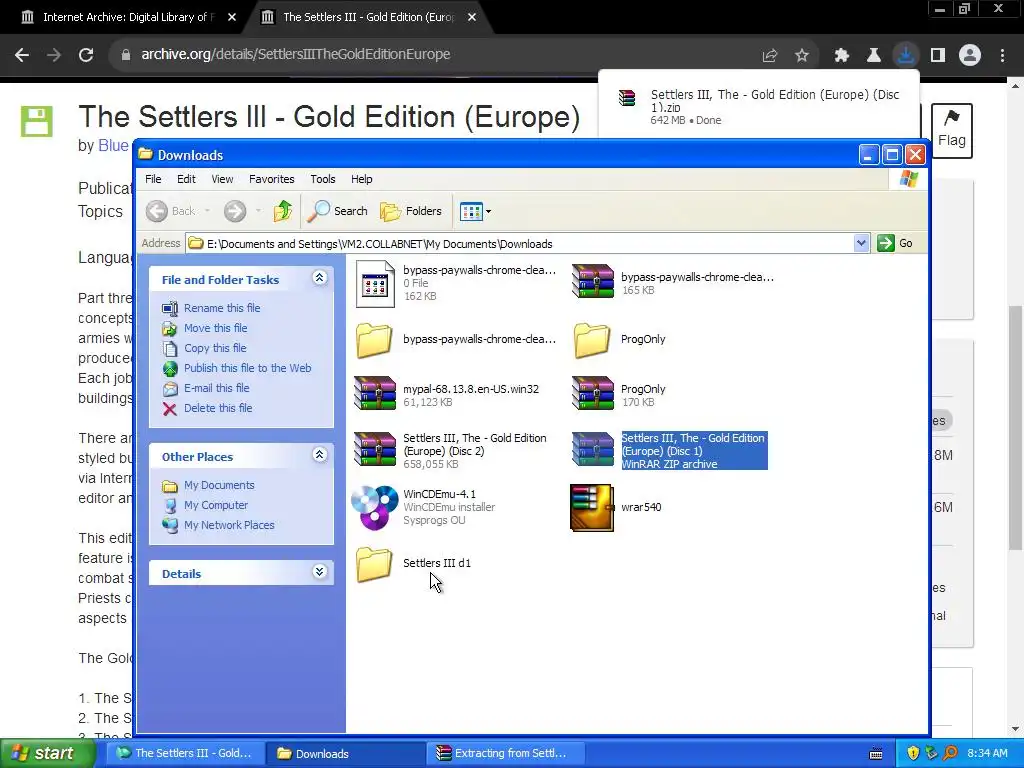This screenshot has width=1024, height=768.
Task: Click the Back button in Explorer
Action: point(170,211)
